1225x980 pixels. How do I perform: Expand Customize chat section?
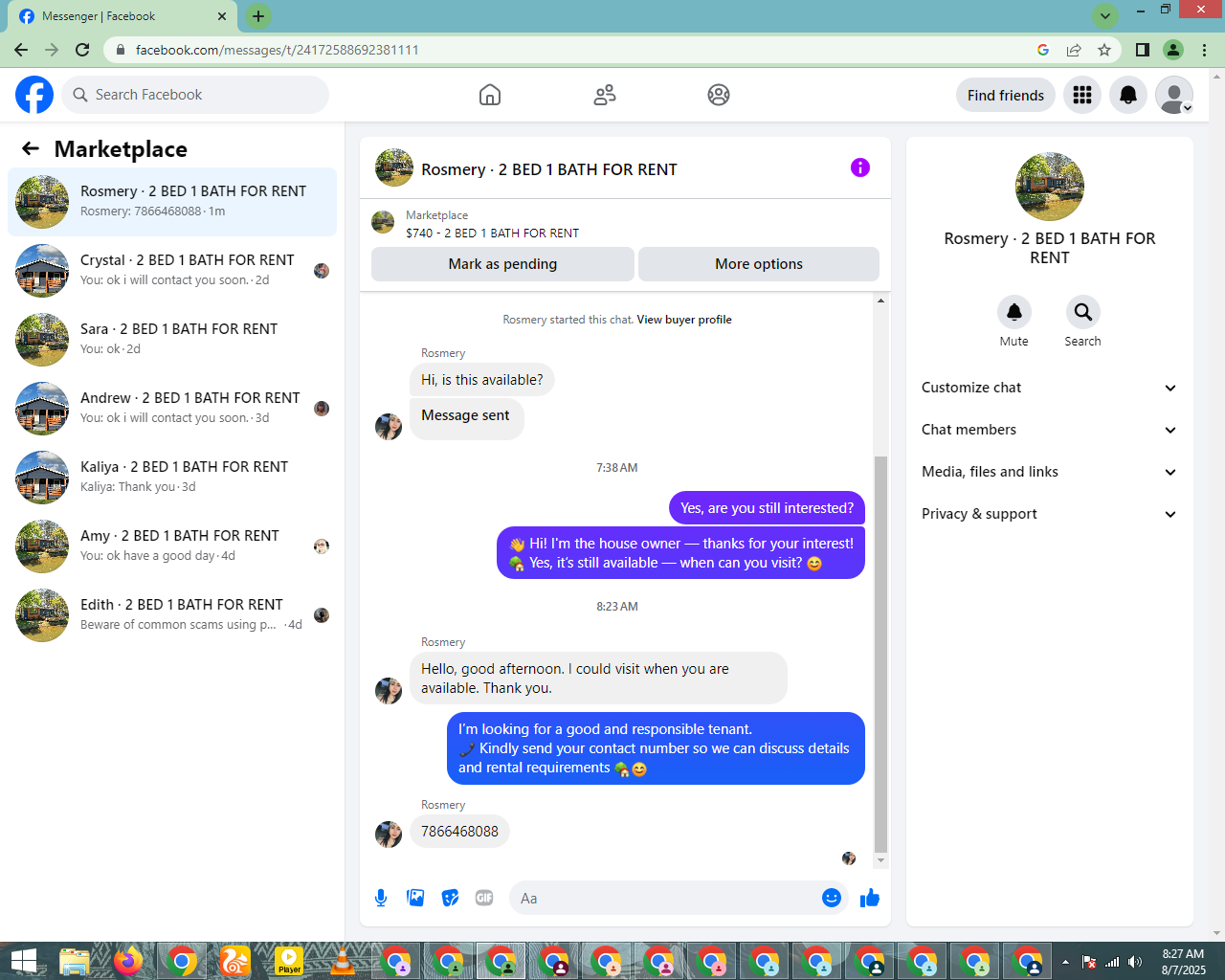point(1050,388)
